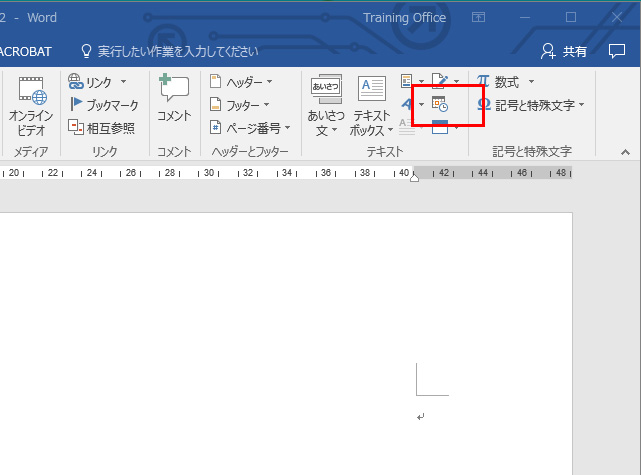Open the ACROBAT ribbon tab
The width and height of the screenshot is (641, 475).
pyautogui.click(x=27, y=50)
